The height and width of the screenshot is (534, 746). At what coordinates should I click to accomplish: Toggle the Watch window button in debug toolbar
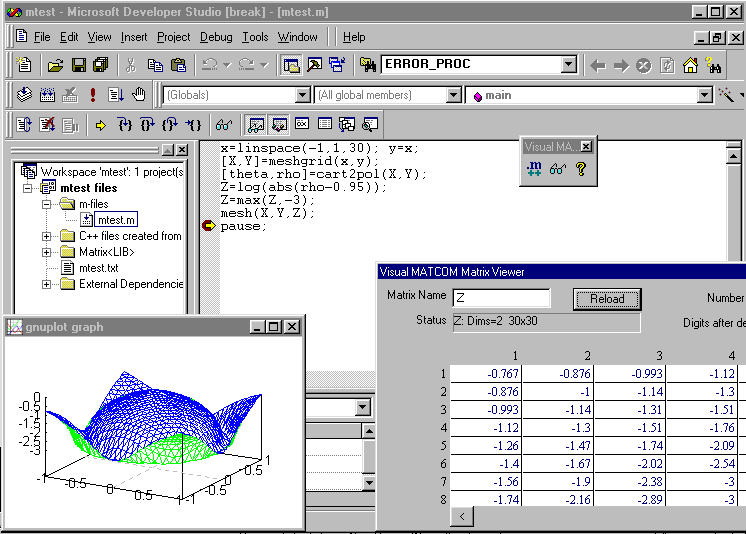click(x=256, y=125)
